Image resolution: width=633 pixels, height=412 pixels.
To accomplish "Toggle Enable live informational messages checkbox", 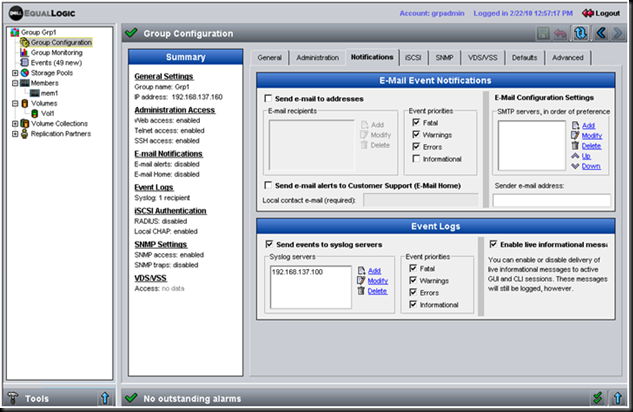I will point(493,244).
